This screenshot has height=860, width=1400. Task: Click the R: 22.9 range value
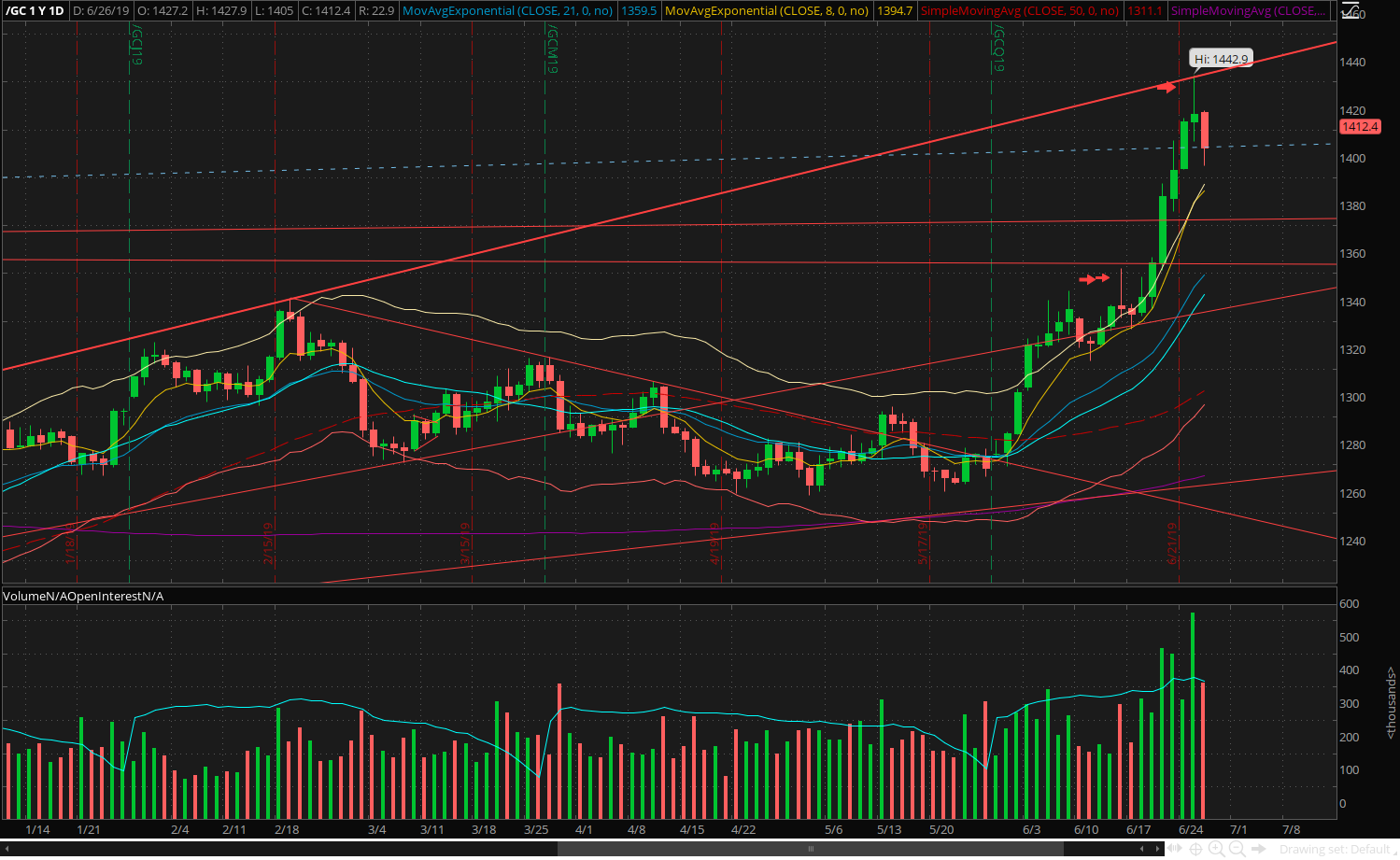376,11
